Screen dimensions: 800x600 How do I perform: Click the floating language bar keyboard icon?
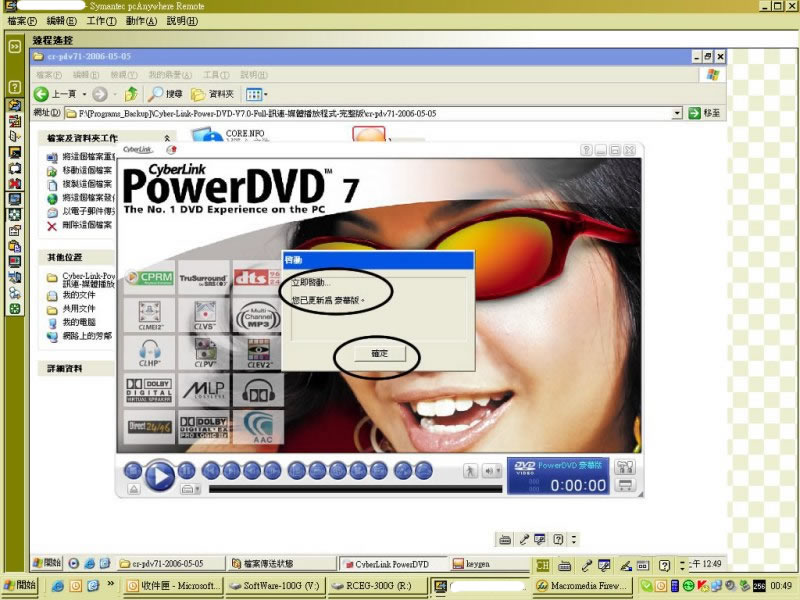505,539
